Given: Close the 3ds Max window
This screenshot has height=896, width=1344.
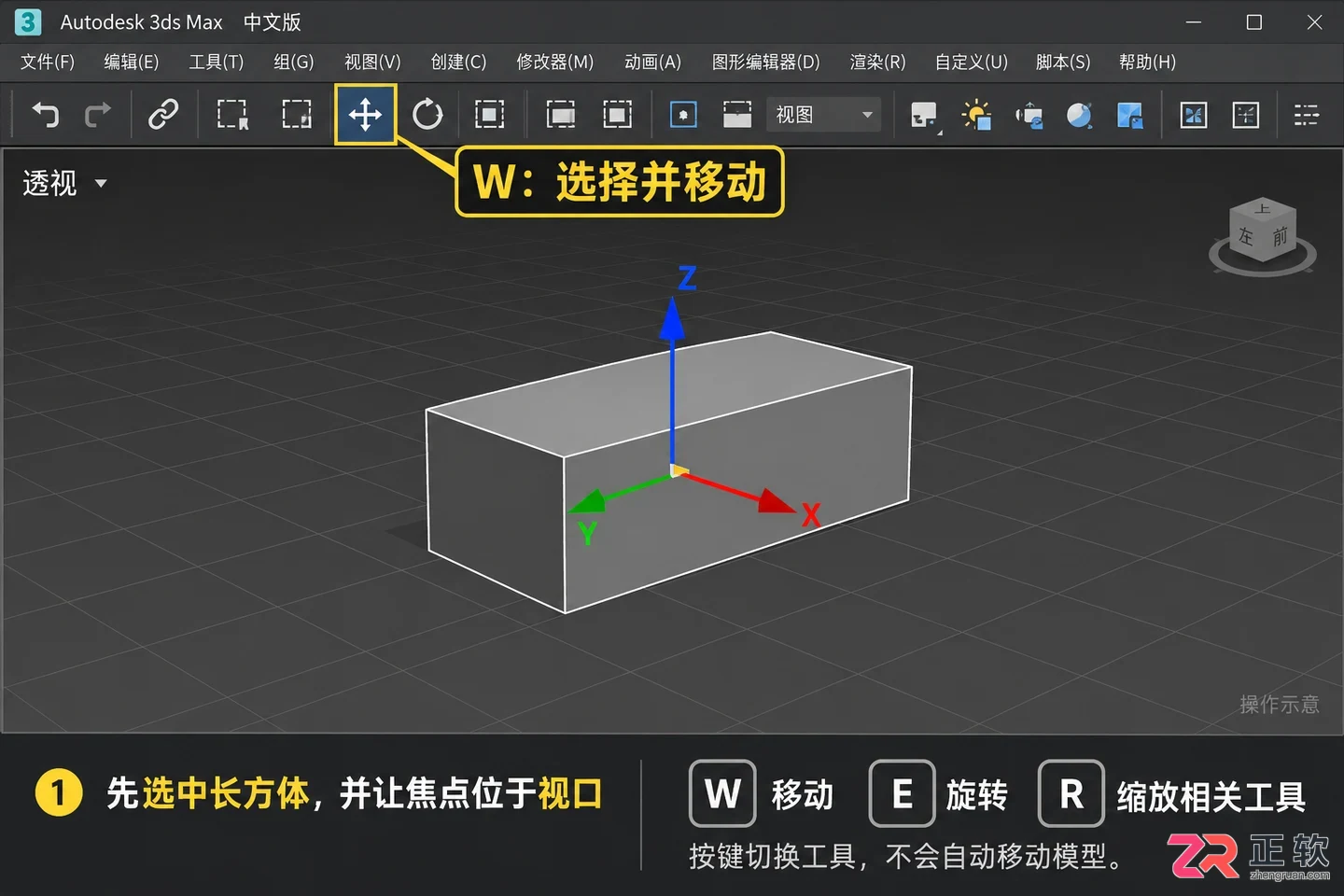Looking at the screenshot, I should tap(1314, 21).
